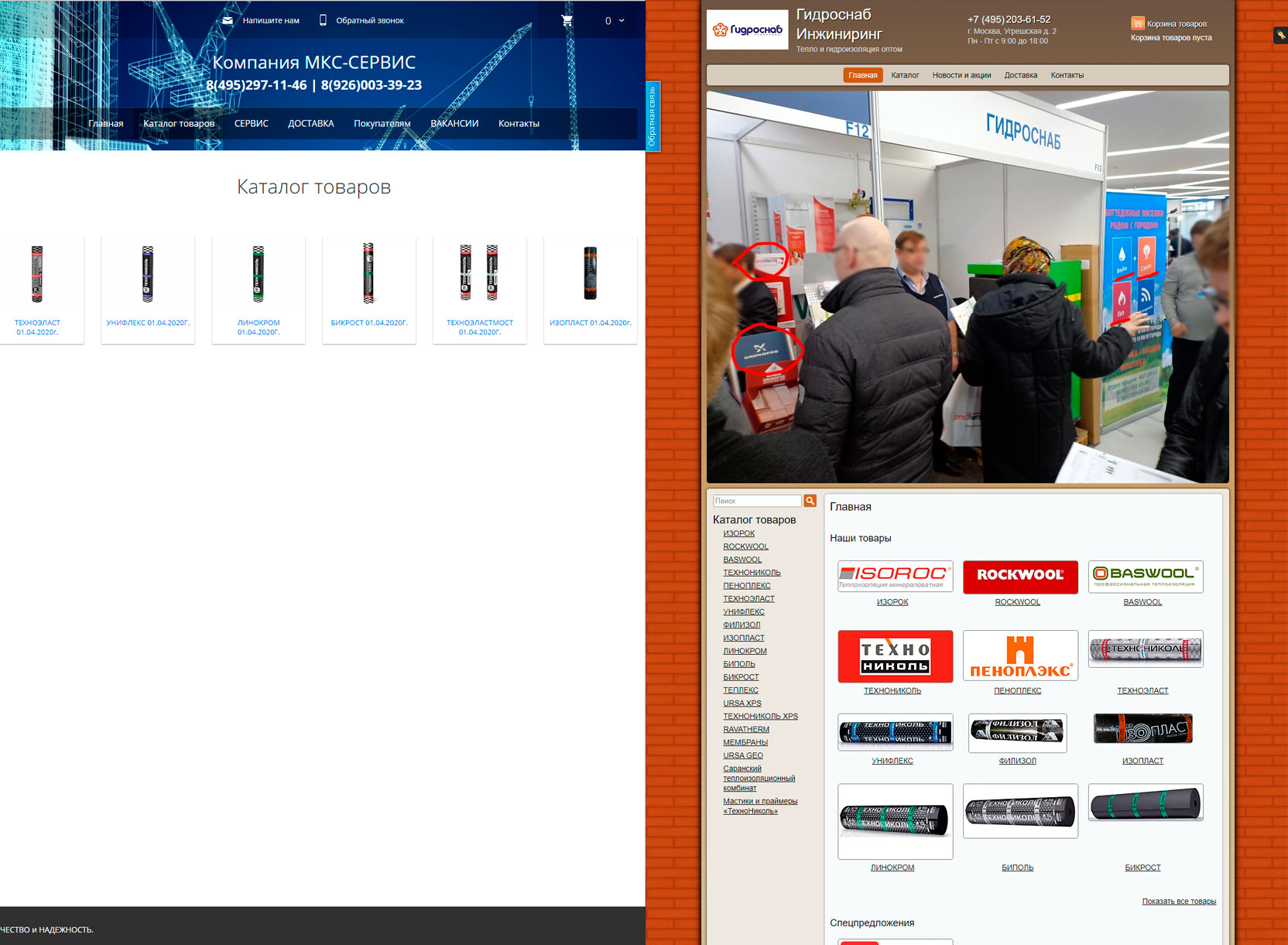Open БИПОЛЬ link in sidebar catalog
The height and width of the screenshot is (945, 1288).
(x=739, y=664)
